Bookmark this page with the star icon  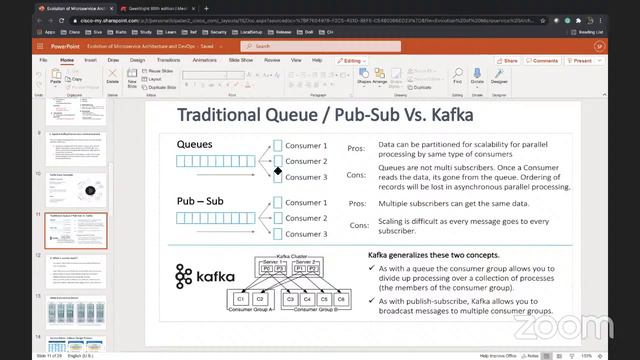(x=543, y=20)
